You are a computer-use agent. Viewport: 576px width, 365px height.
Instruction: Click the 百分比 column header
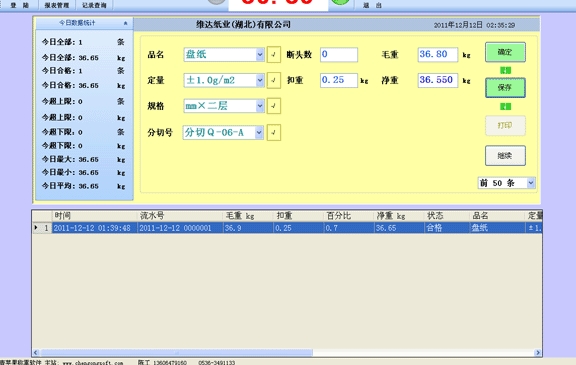(x=349, y=216)
